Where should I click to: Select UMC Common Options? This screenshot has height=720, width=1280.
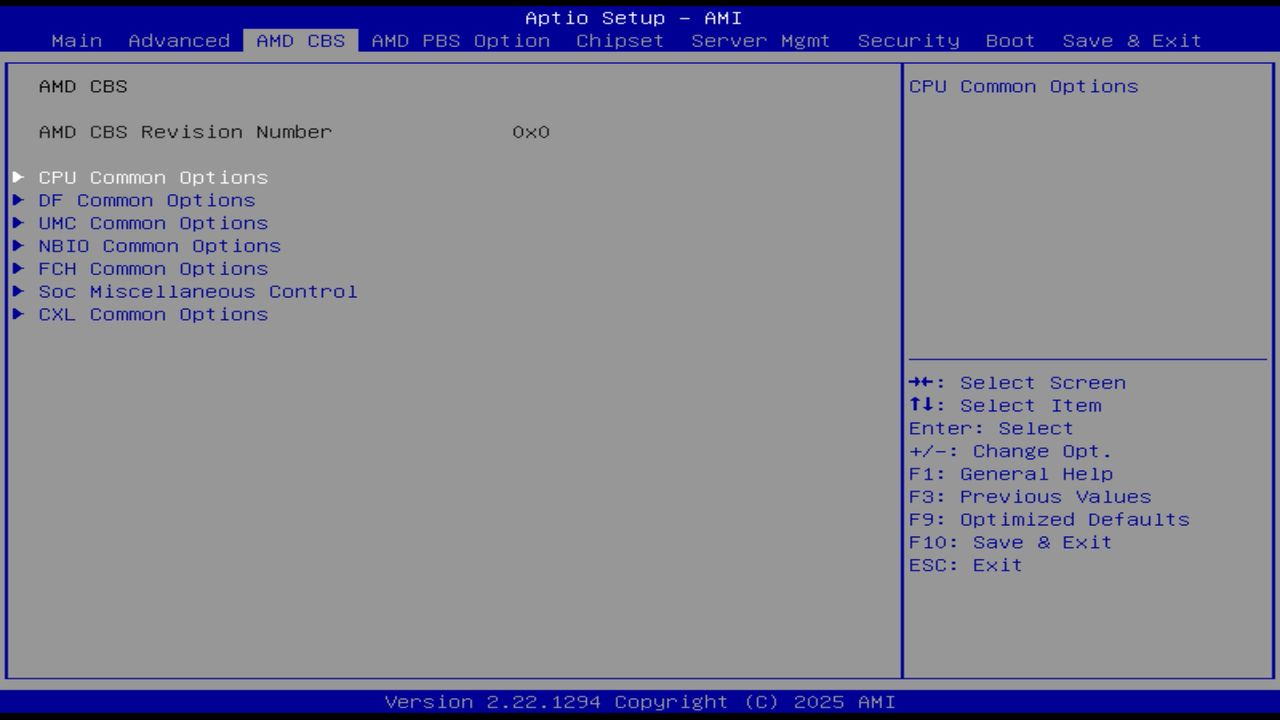[x=155, y=223]
